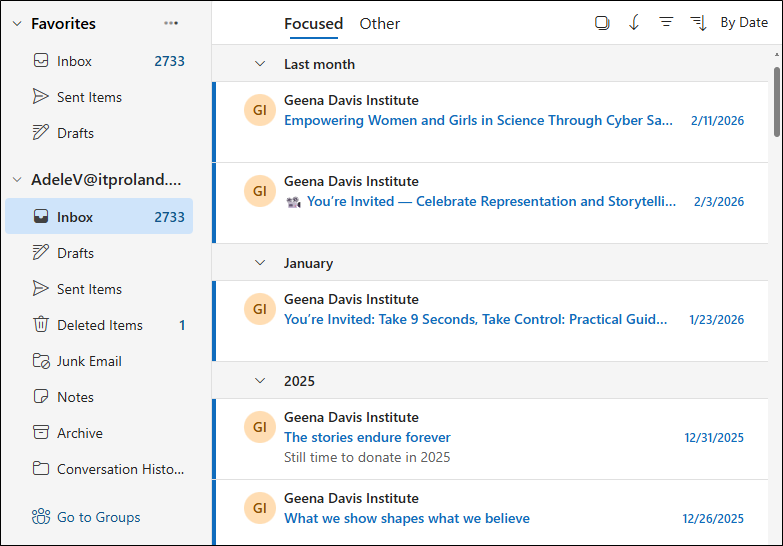The height and width of the screenshot is (546, 783).
Task: Open the Junk Email folder
Action: point(89,361)
